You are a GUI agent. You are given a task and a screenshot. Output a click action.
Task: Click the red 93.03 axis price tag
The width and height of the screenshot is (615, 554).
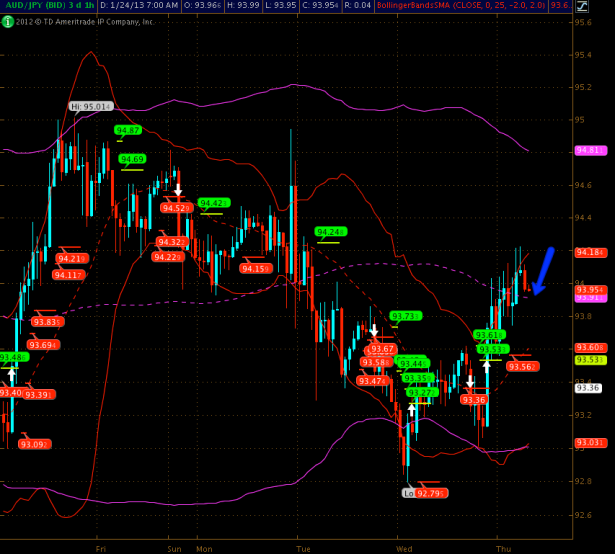pos(588,442)
